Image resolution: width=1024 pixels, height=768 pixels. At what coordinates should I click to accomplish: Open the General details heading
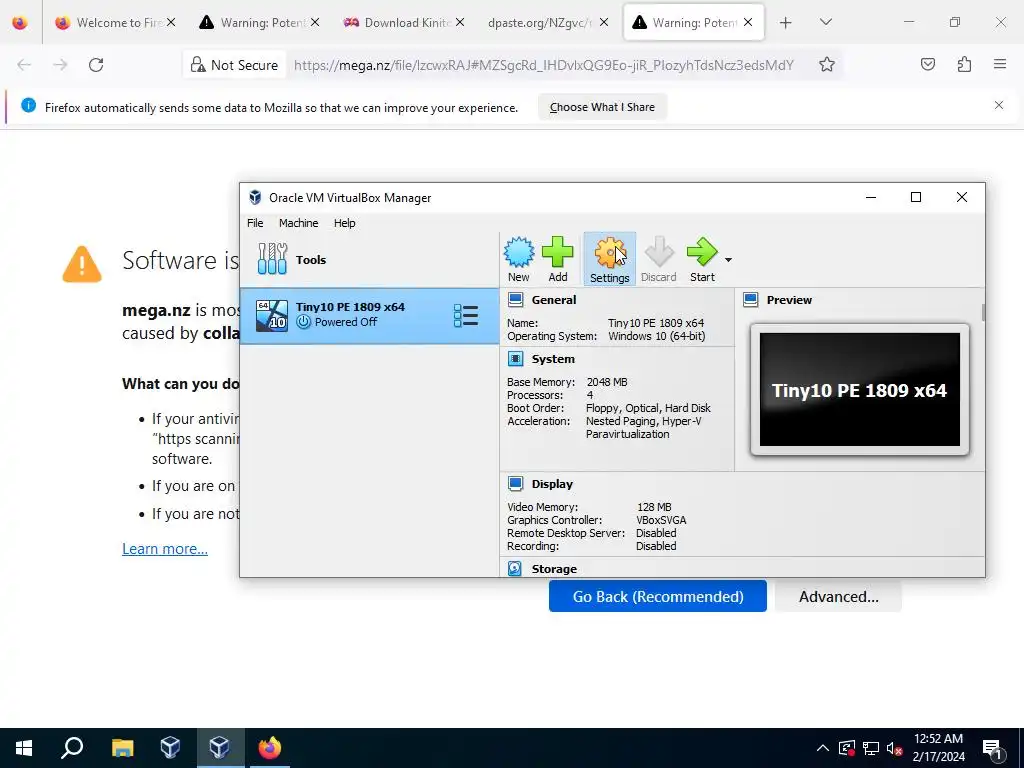(554, 300)
